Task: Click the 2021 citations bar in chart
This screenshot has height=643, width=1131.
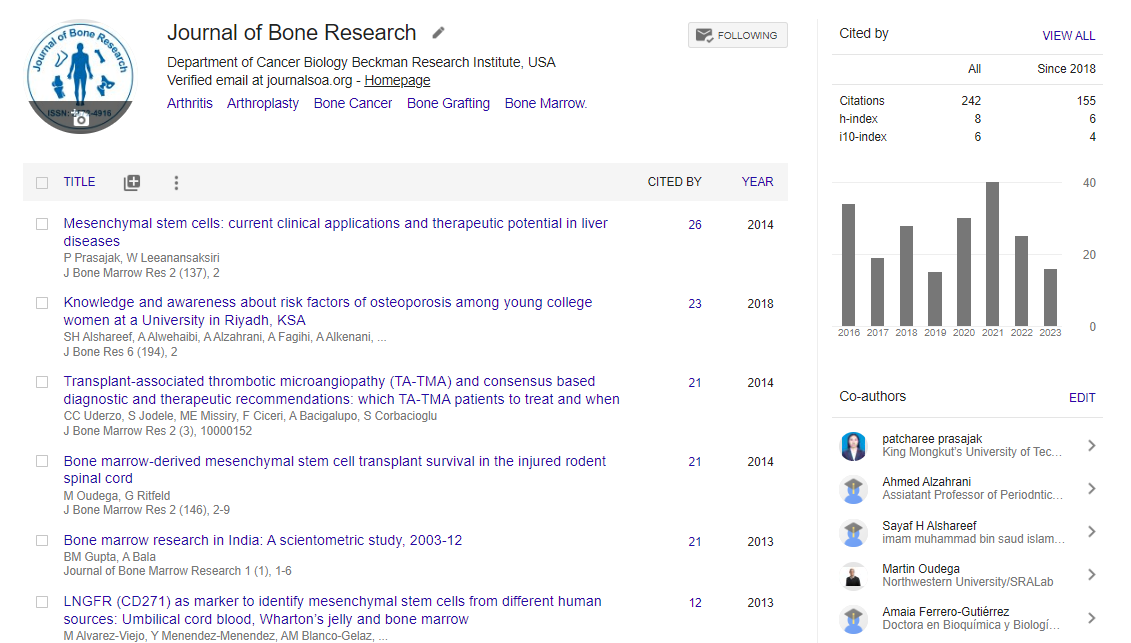Action: pos(992,254)
